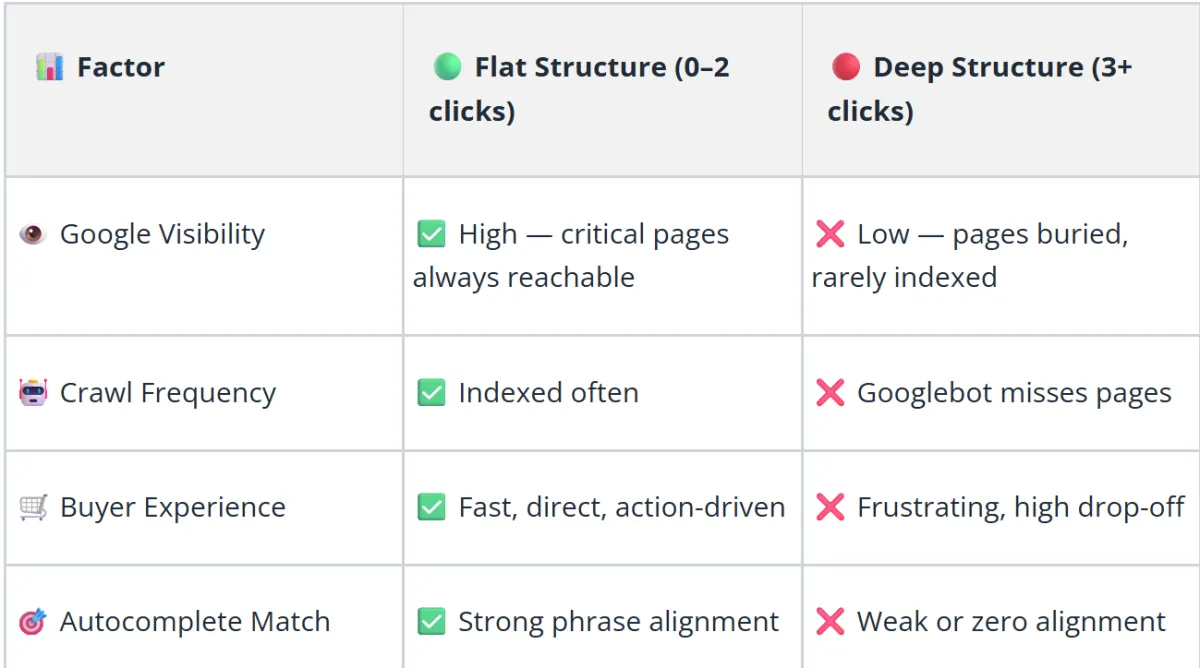Click the Crawl Frequency row label

tap(167, 393)
